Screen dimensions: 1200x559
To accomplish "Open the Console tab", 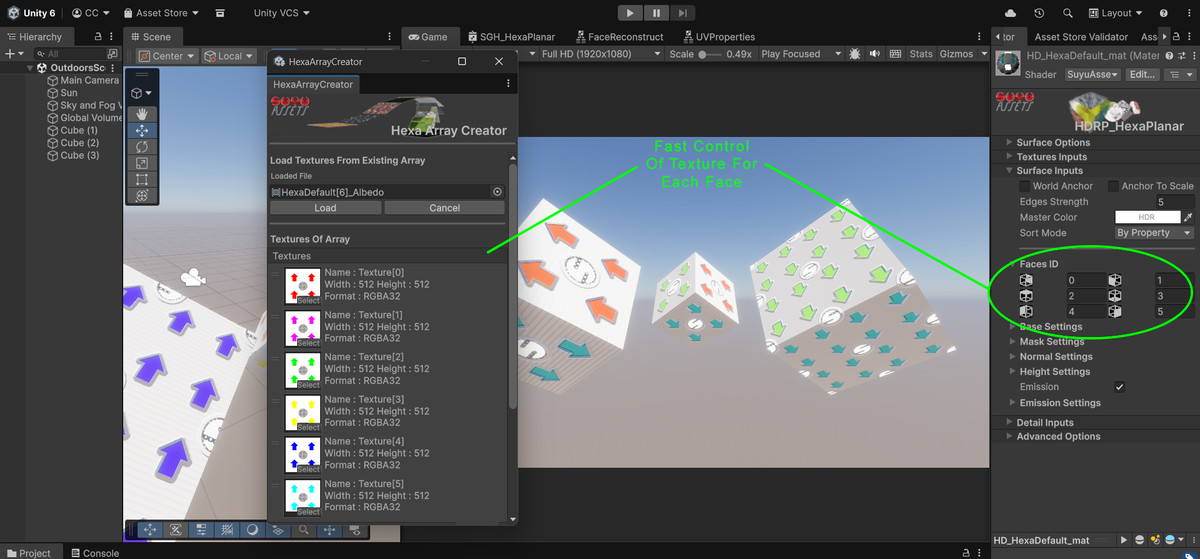I will coord(93,553).
